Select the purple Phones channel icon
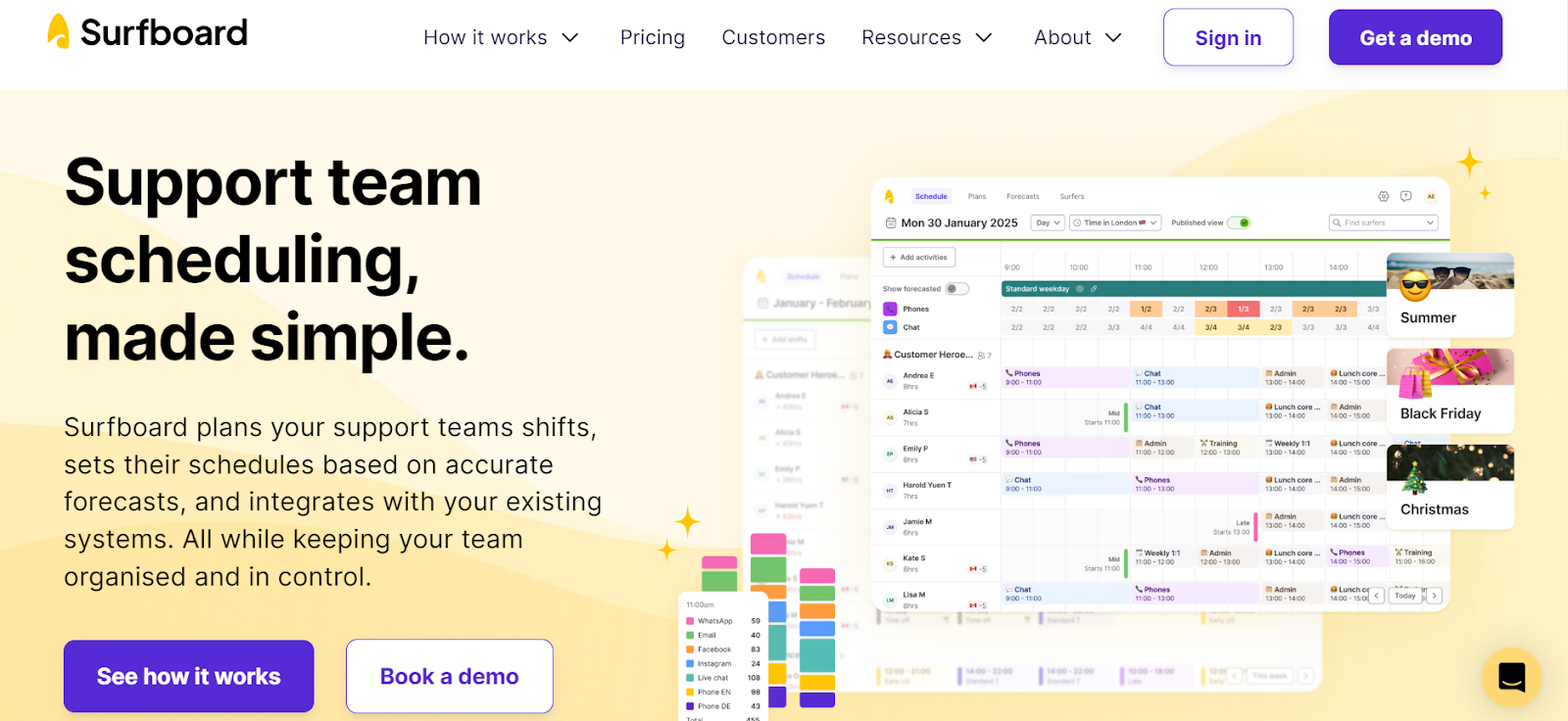This screenshot has height=721, width=1568. click(x=890, y=309)
